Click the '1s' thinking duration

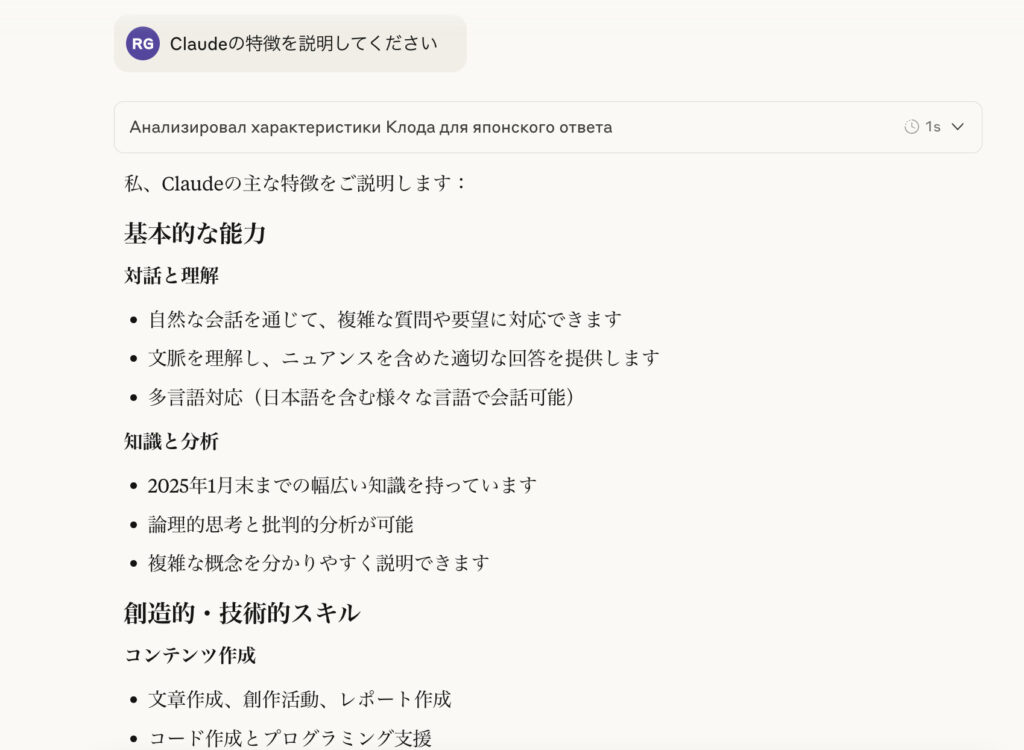933,127
